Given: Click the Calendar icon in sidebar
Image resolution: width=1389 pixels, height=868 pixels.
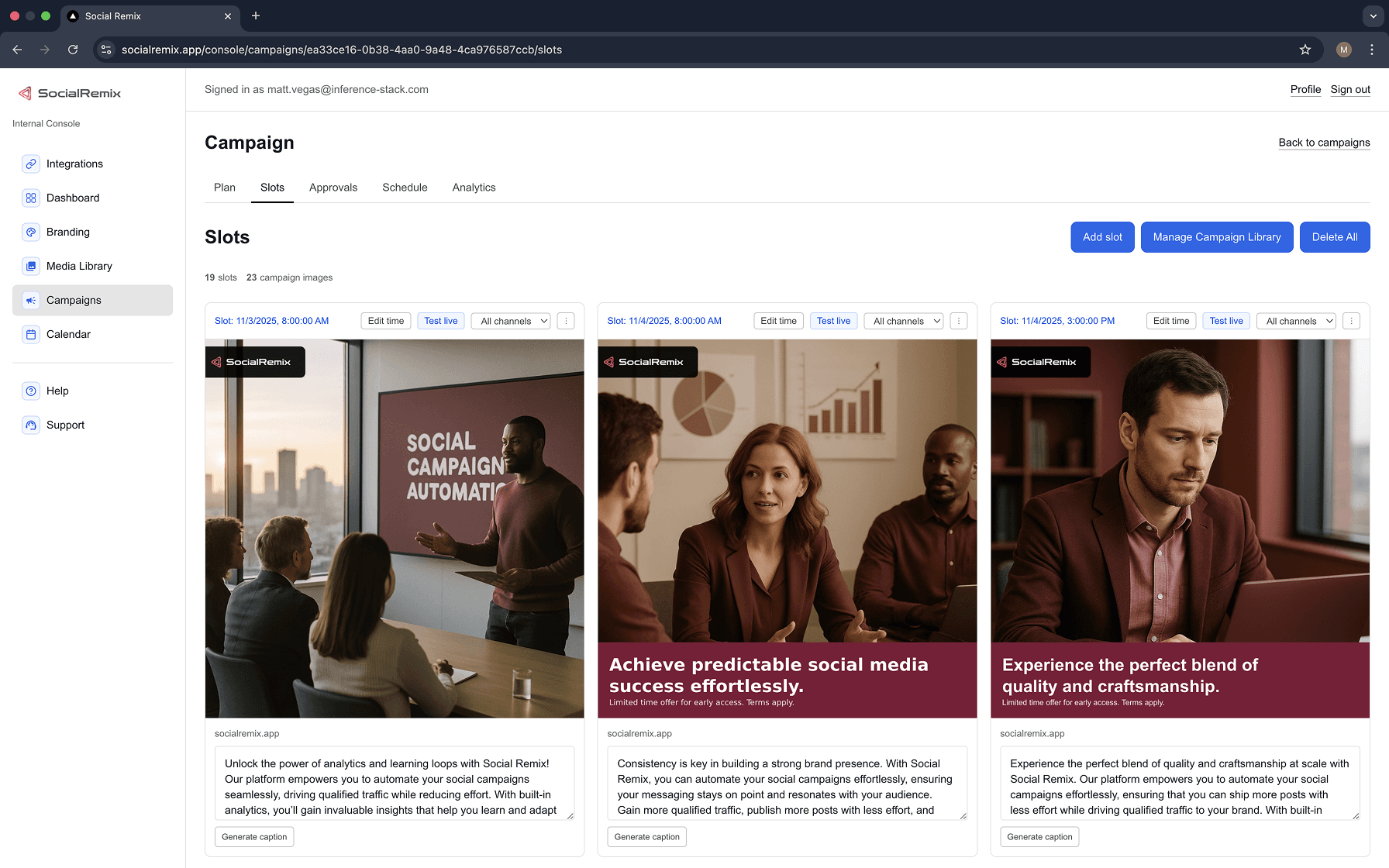Looking at the screenshot, I should (x=31, y=334).
